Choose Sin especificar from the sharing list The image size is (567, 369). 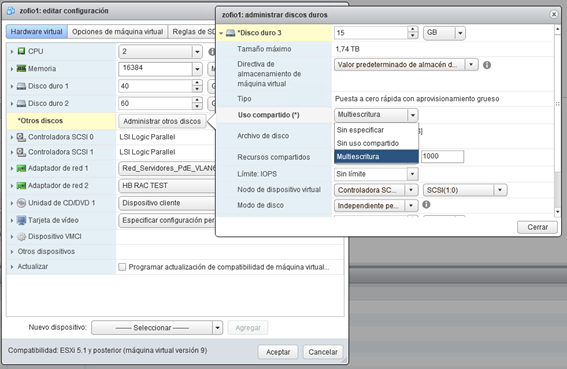pyautogui.click(x=376, y=130)
